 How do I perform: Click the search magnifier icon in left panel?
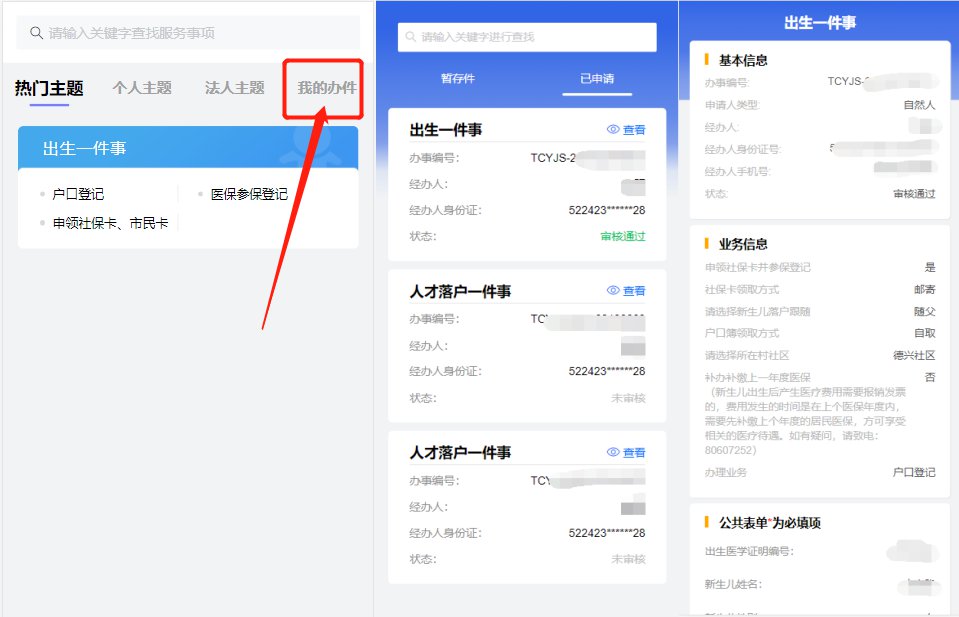pos(37,33)
